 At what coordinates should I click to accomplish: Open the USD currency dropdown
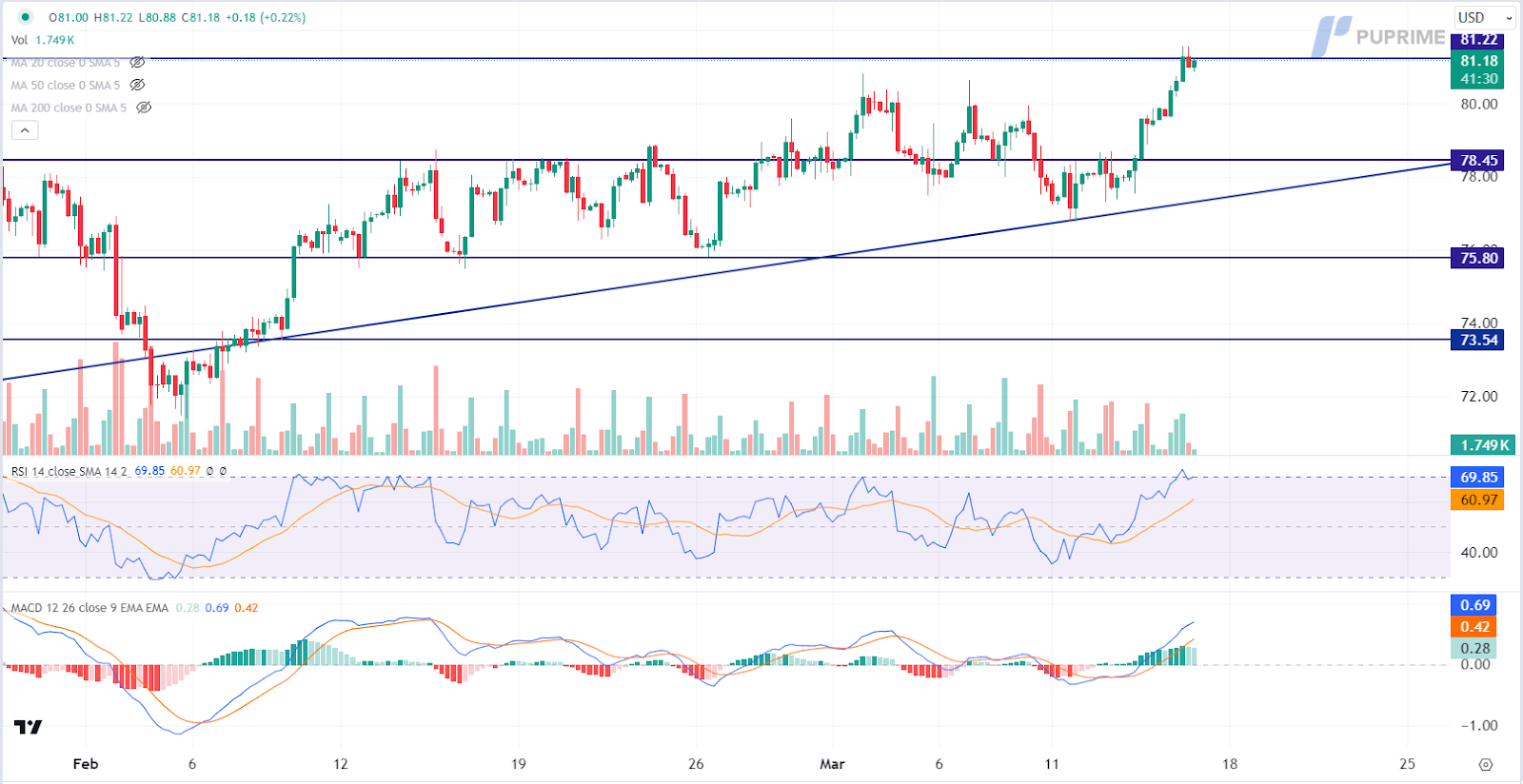[1485, 17]
